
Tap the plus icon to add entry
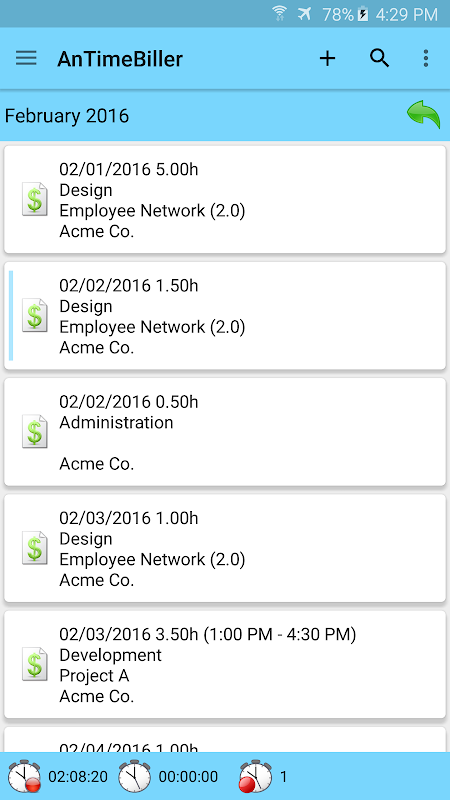pos(327,59)
